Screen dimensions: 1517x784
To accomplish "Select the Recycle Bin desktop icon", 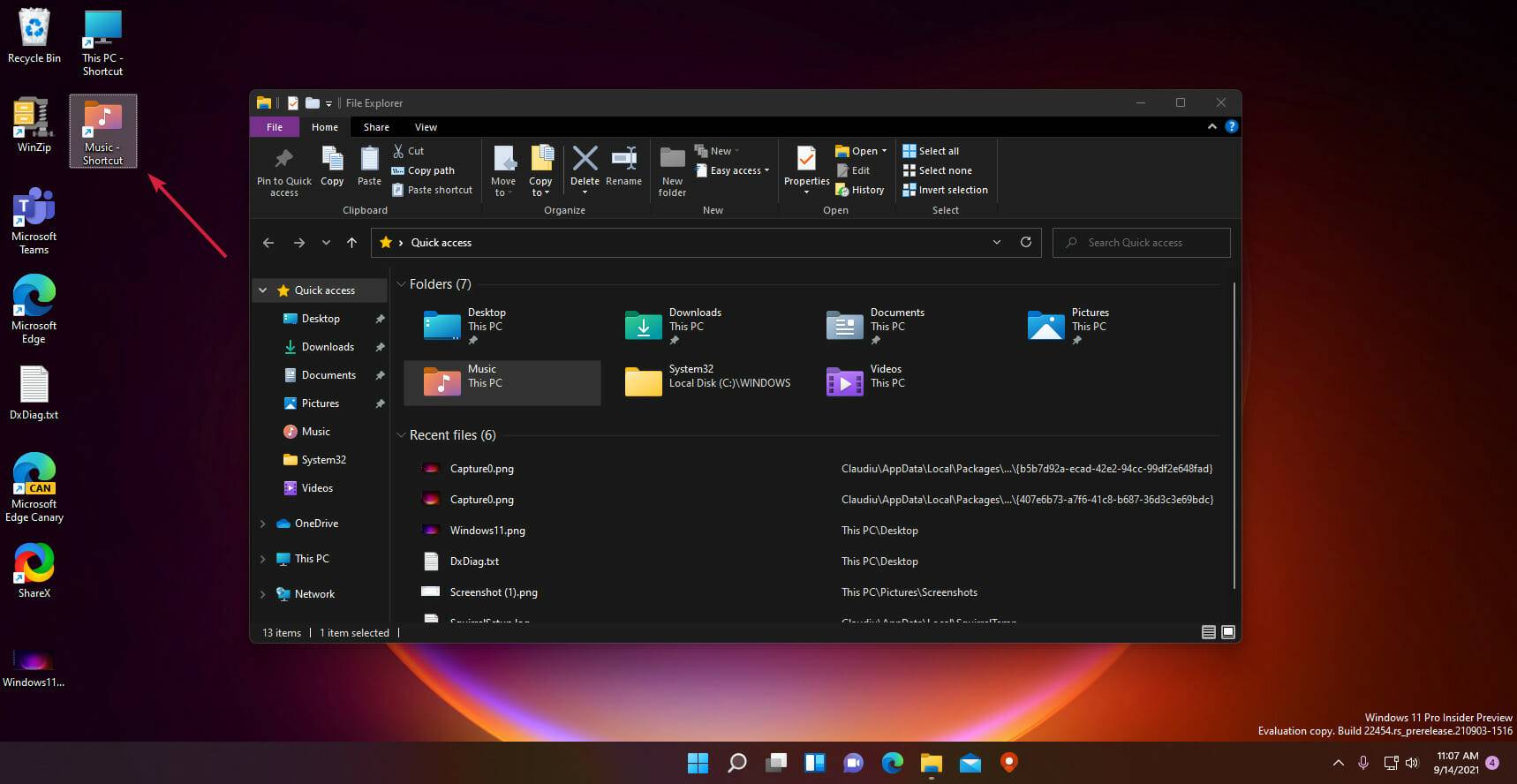I will (x=34, y=35).
